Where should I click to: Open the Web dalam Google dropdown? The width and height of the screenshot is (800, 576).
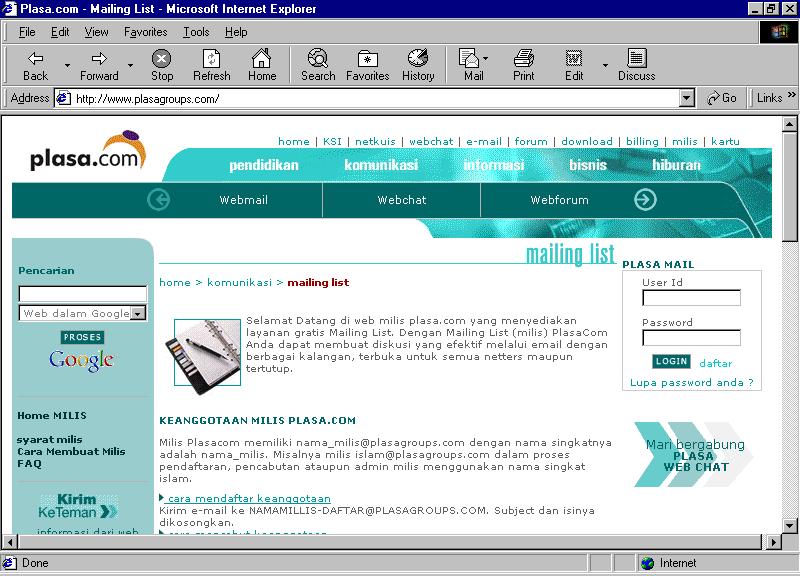pos(138,313)
